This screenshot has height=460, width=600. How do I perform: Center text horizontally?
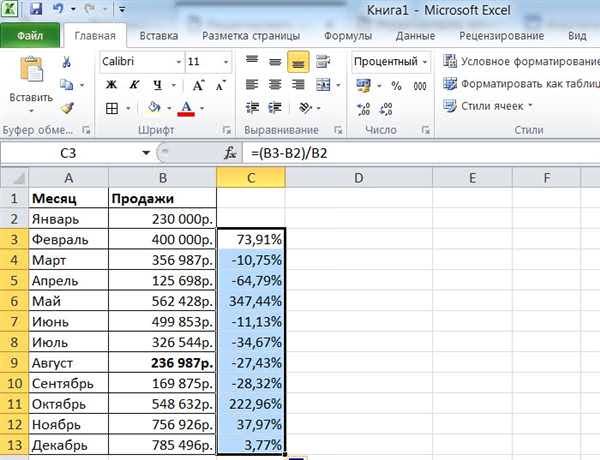[x=275, y=85]
